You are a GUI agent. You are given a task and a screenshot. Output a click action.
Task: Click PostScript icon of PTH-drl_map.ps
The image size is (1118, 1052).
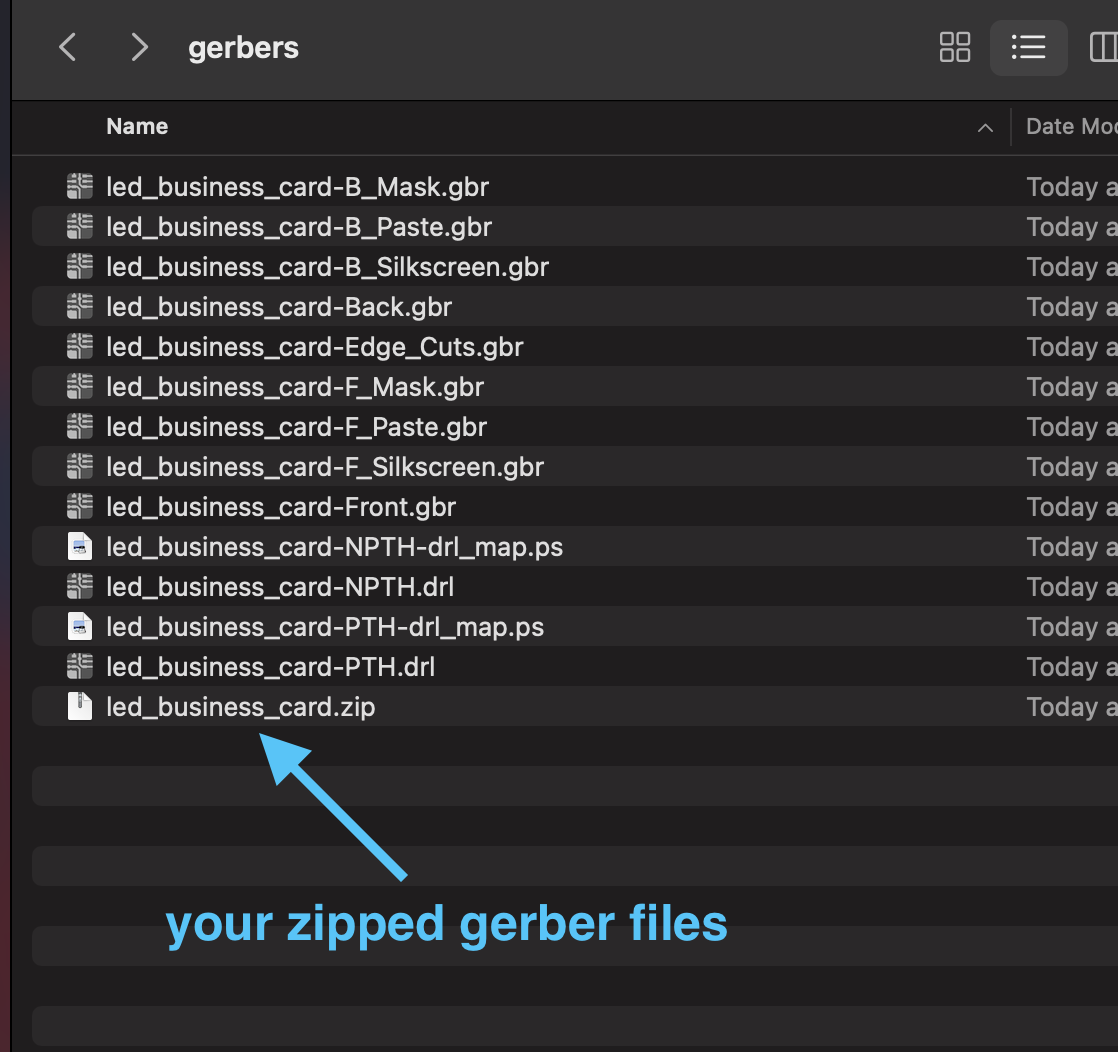pos(80,626)
